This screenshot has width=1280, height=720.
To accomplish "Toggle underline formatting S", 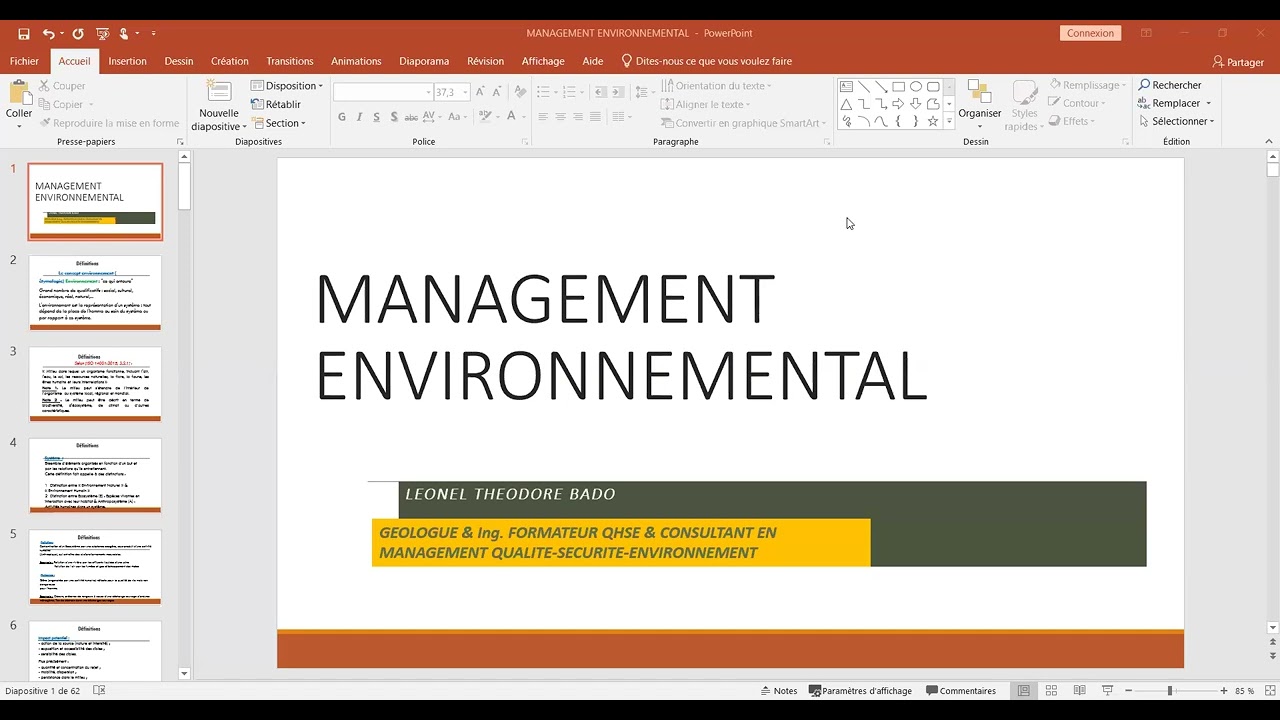I will click(x=376, y=117).
